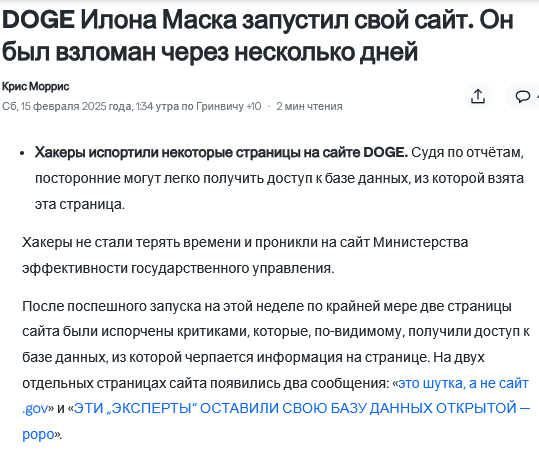Click paragraph beginning «После поспешного запуска»

click(276, 370)
